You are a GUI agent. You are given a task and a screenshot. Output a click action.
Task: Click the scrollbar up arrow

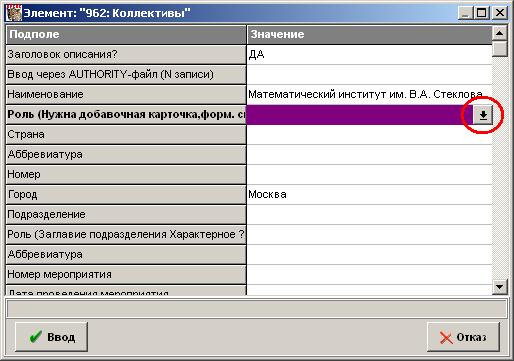(499, 33)
